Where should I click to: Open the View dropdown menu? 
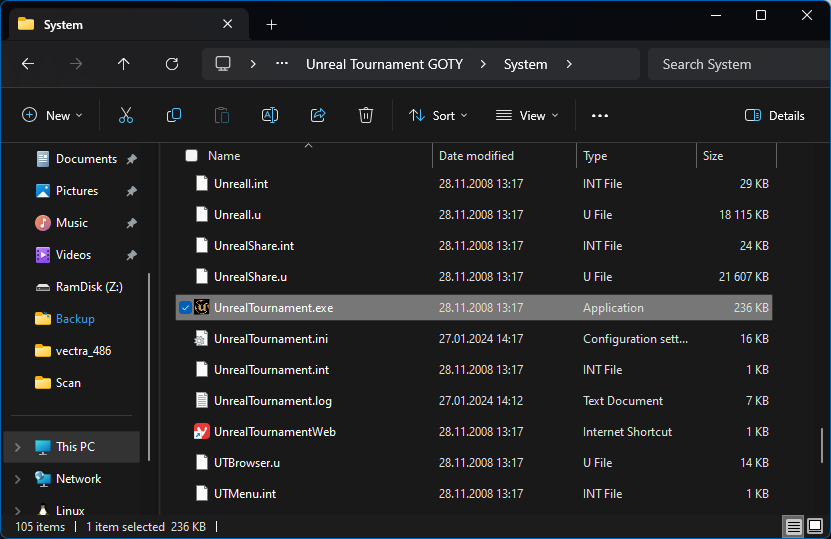tap(527, 116)
